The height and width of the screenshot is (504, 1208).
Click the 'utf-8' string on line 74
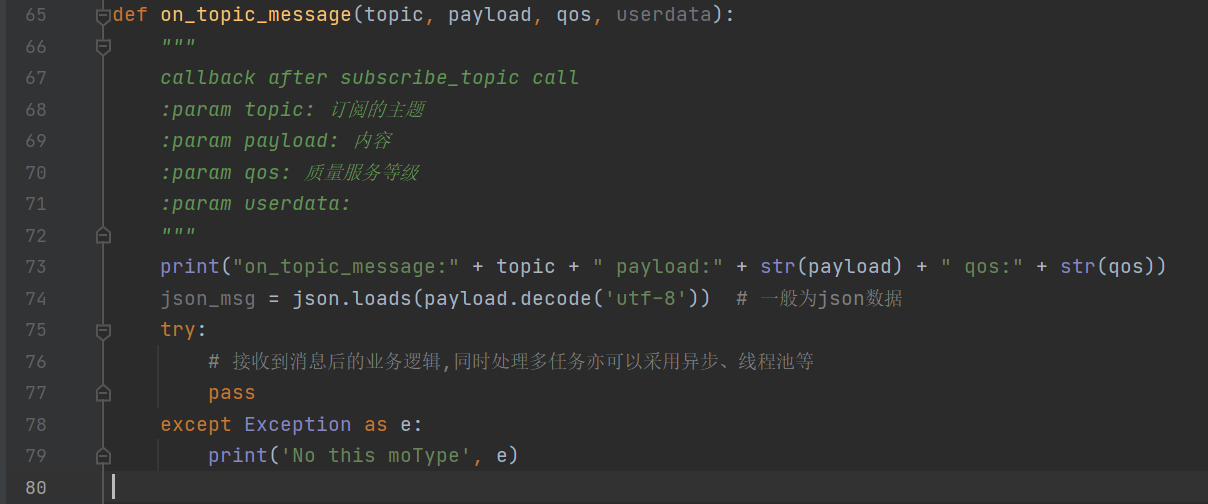coord(646,298)
